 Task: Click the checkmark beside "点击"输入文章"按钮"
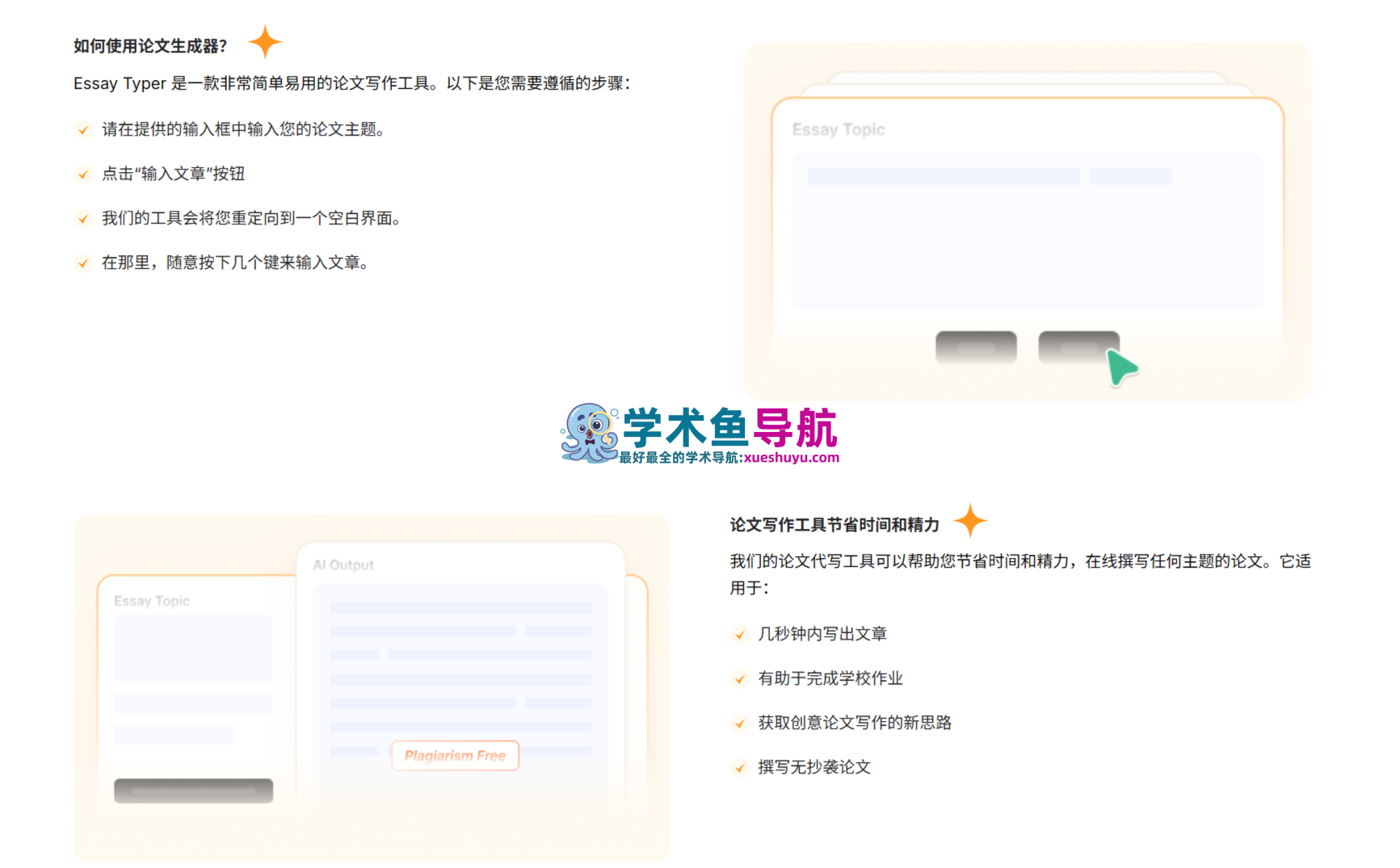(83, 174)
